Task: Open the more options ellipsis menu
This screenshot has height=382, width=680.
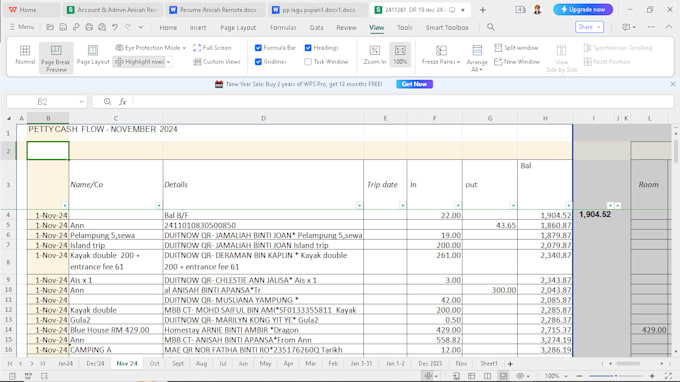Action: [x=651, y=27]
